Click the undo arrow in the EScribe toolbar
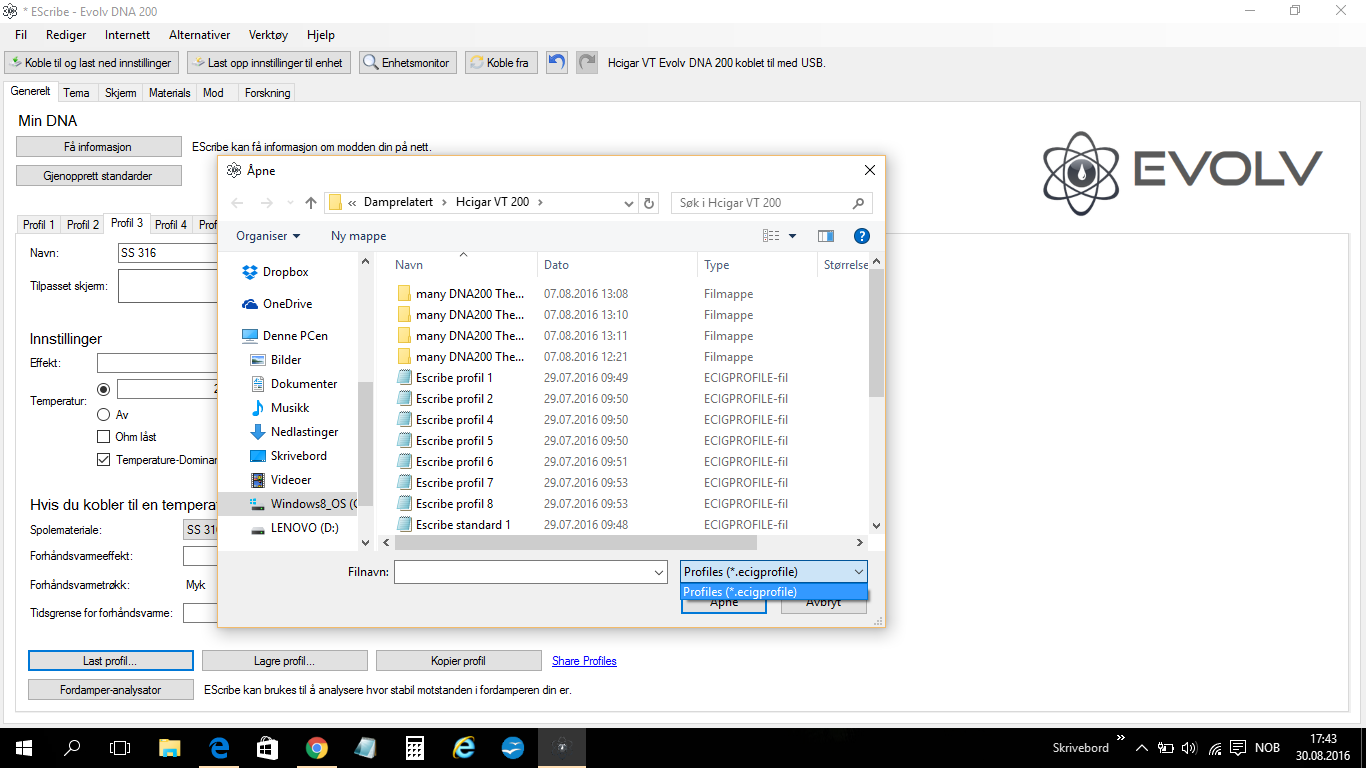 (x=557, y=62)
